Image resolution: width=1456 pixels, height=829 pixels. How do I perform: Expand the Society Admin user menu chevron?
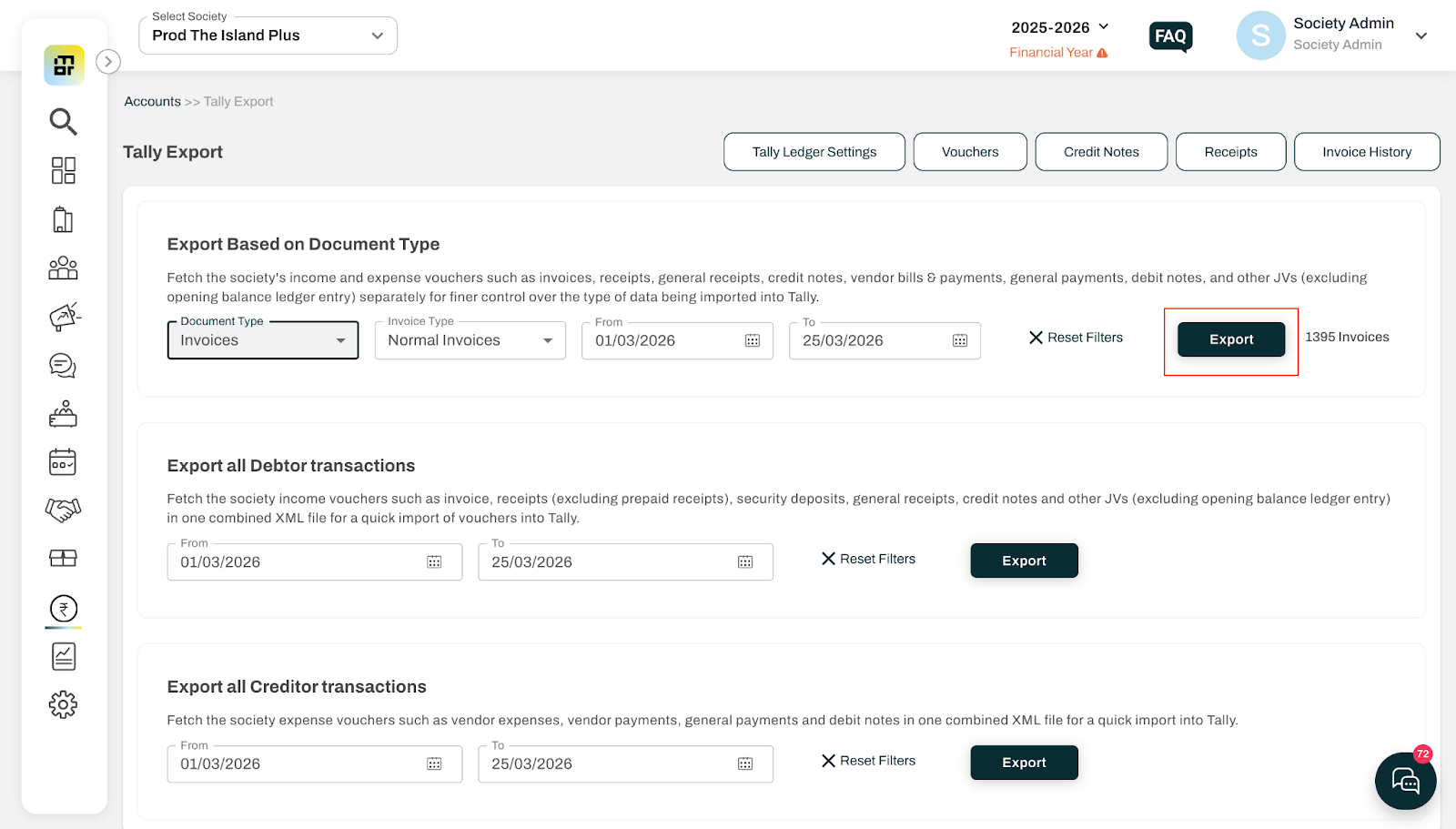click(x=1421, y=36)
